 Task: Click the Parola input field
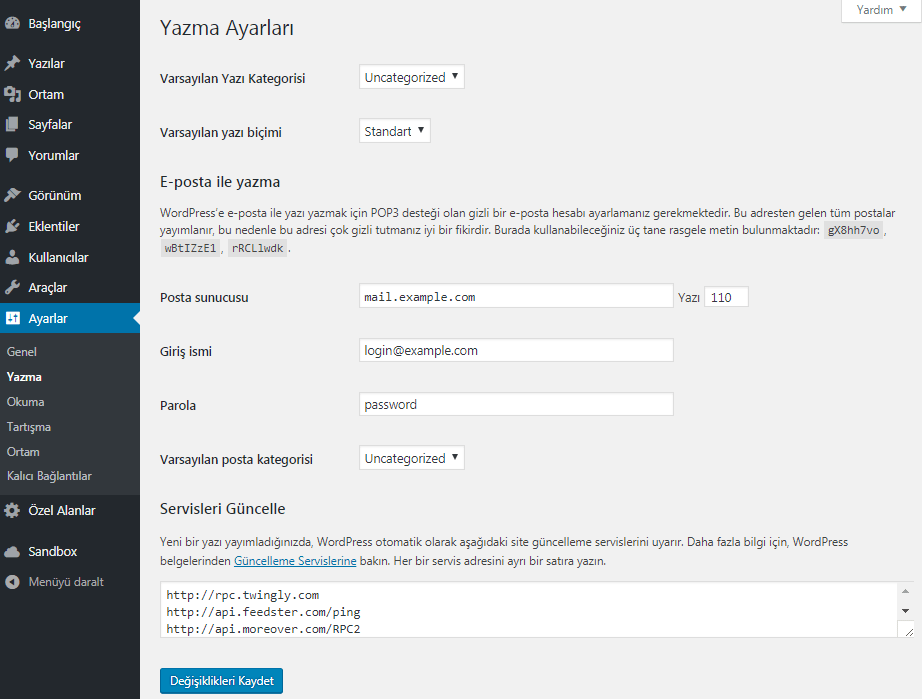tap(516, 404)
